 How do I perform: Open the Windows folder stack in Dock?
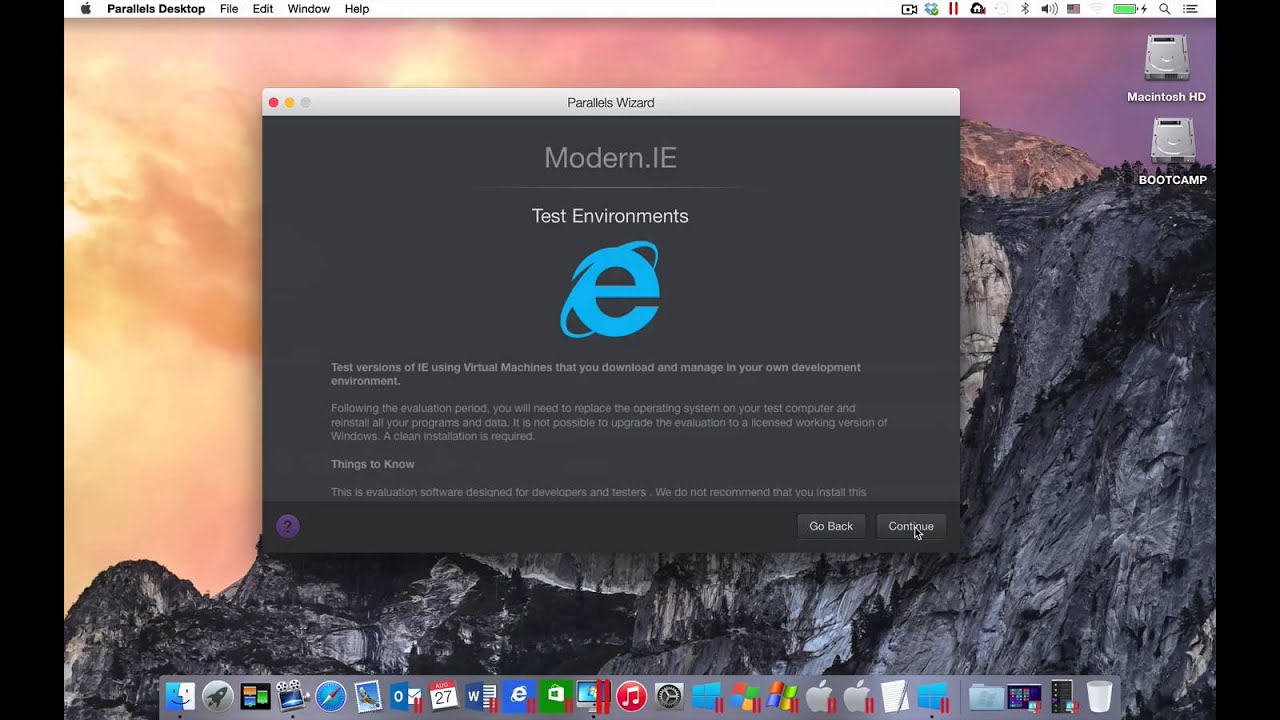point(986,696)
